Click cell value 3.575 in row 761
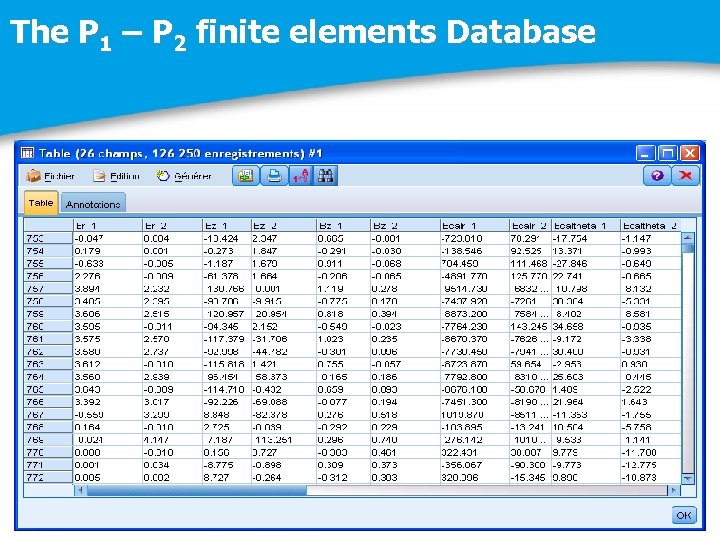This screenshot has height=540, width=720. tap(87, 339)
